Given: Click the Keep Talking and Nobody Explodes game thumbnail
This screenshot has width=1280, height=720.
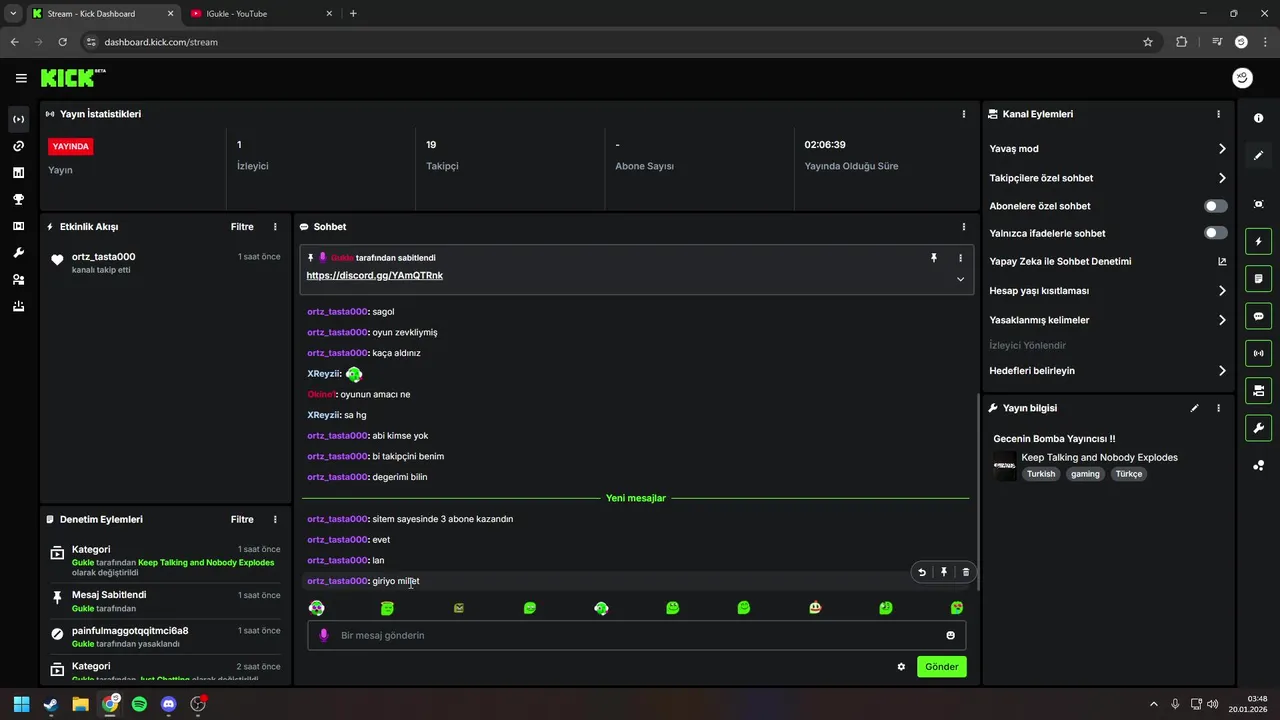Looking at the screenshot, I should pyautogui.click(x=1004, y=466).
